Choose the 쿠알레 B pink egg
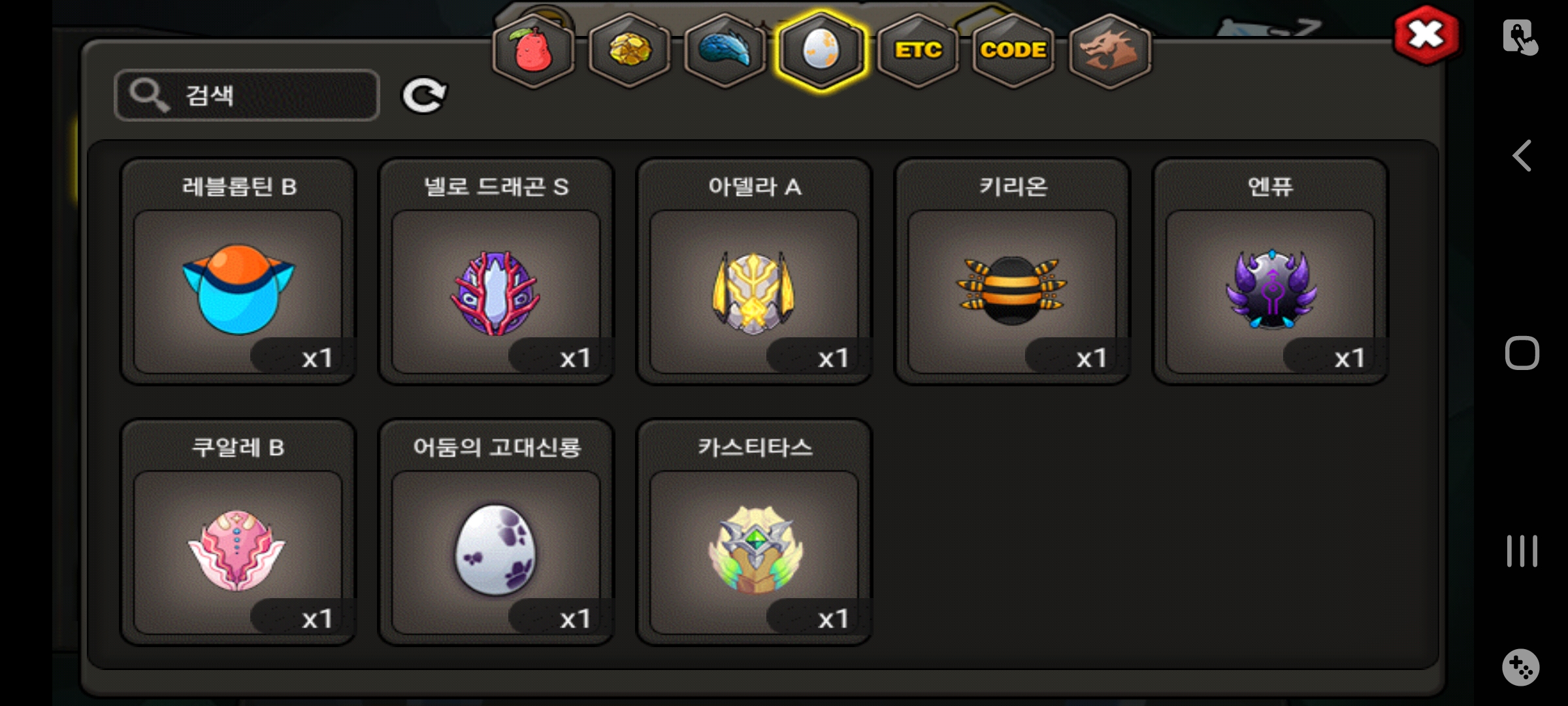 (x=238, y=532)
